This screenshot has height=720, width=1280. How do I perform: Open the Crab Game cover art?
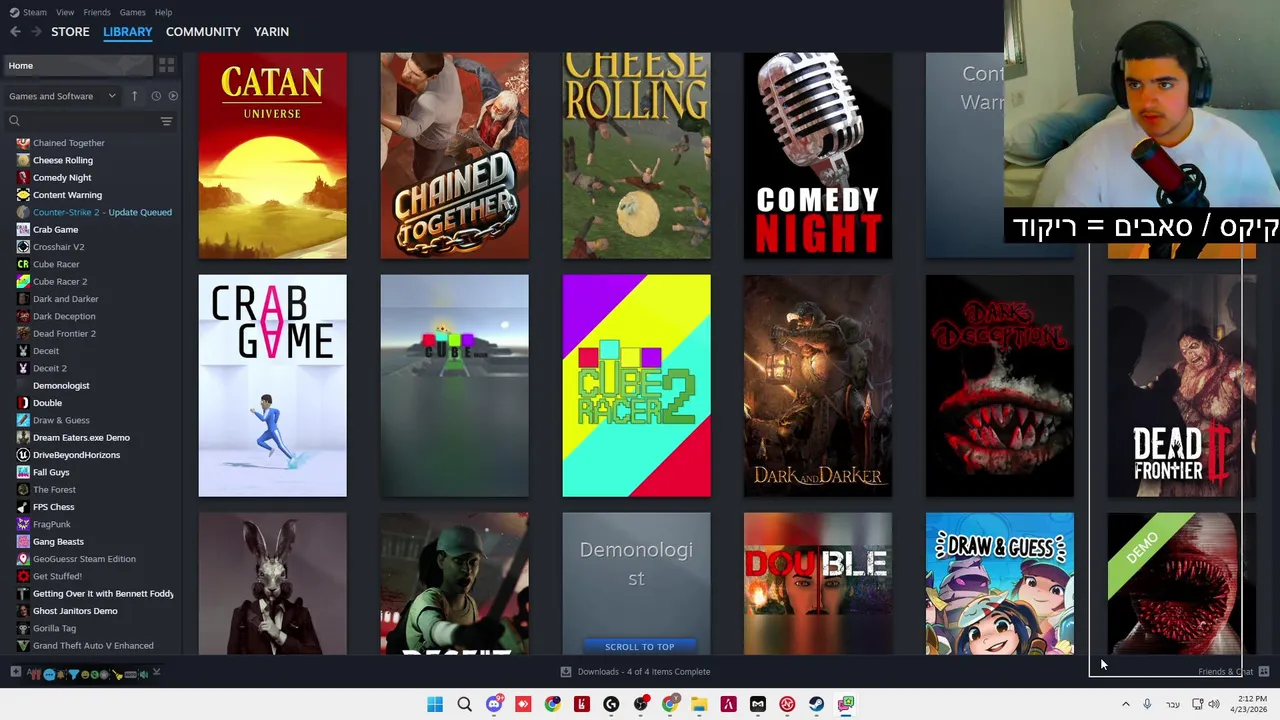tap(272, 386)
